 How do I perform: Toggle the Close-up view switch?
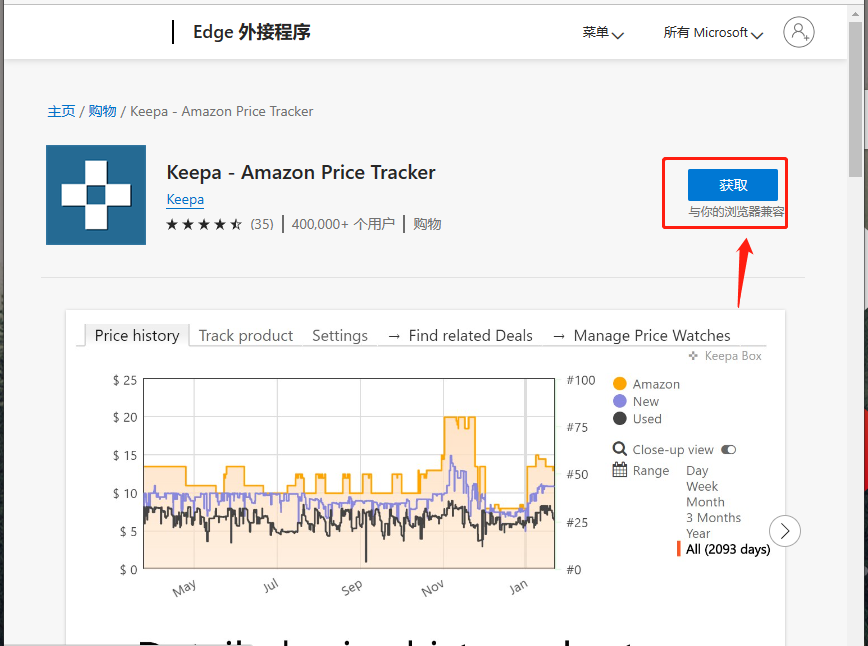(728, 450)
